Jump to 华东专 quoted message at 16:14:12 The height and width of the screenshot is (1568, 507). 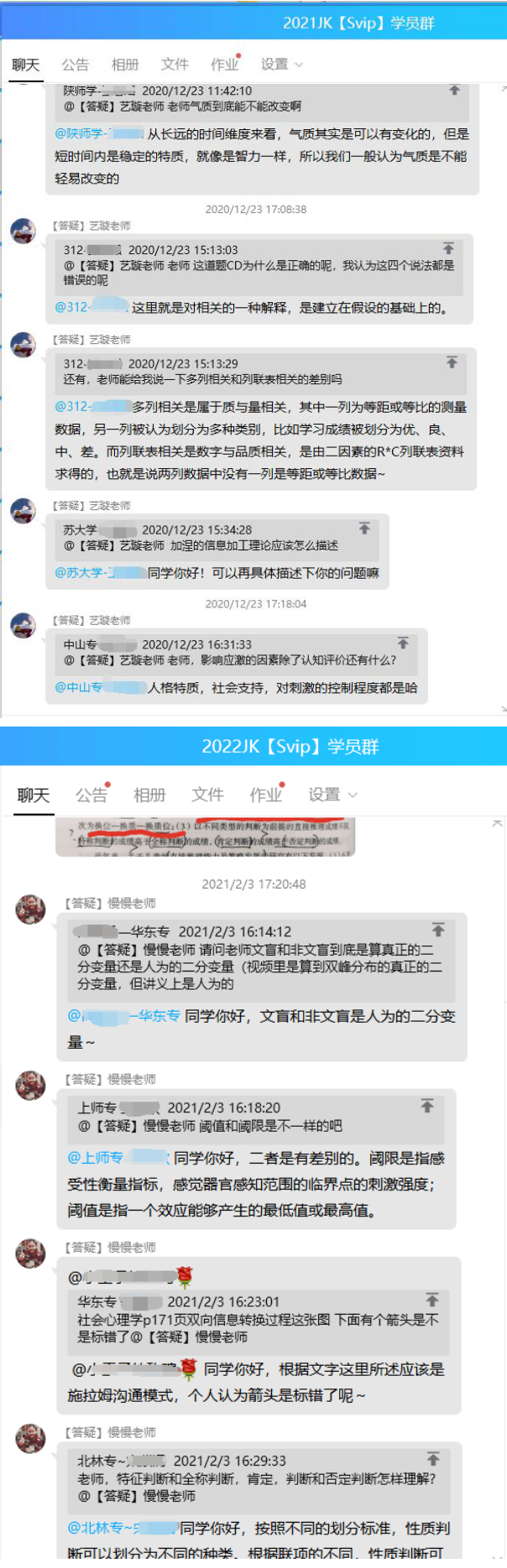coord(438,930)
